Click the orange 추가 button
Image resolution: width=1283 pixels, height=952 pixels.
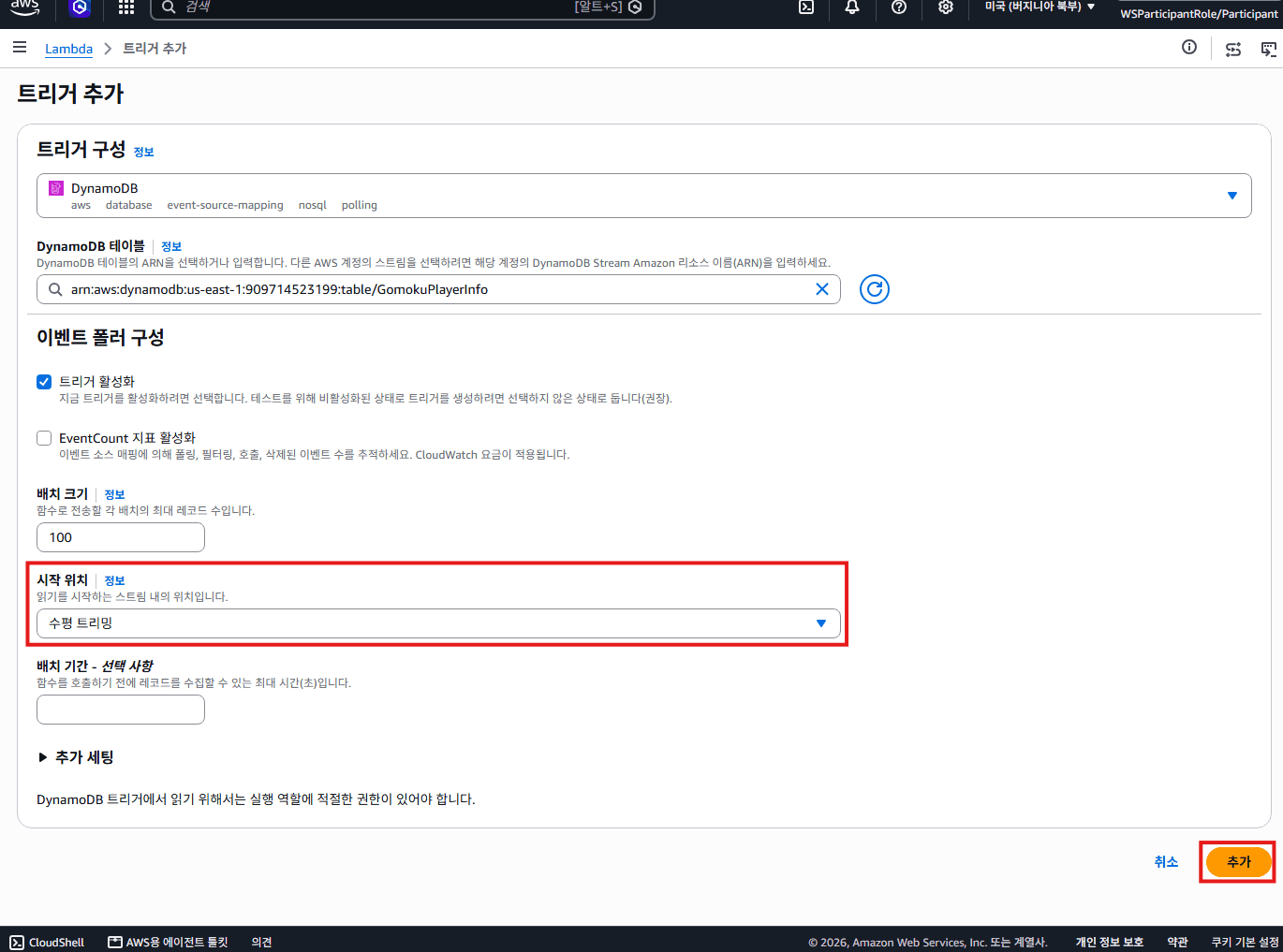pyautogui.click(x=1238, y=862)
